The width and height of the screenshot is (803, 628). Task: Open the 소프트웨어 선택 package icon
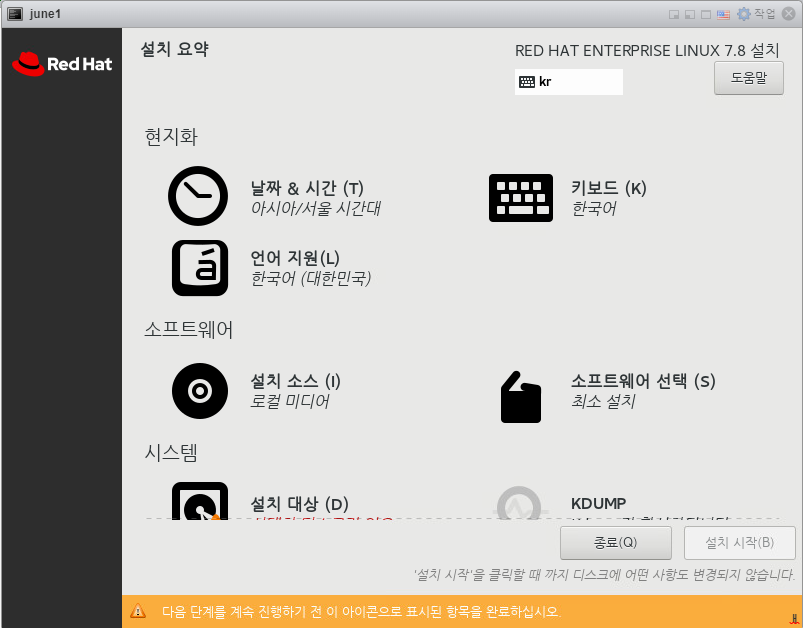521,397
